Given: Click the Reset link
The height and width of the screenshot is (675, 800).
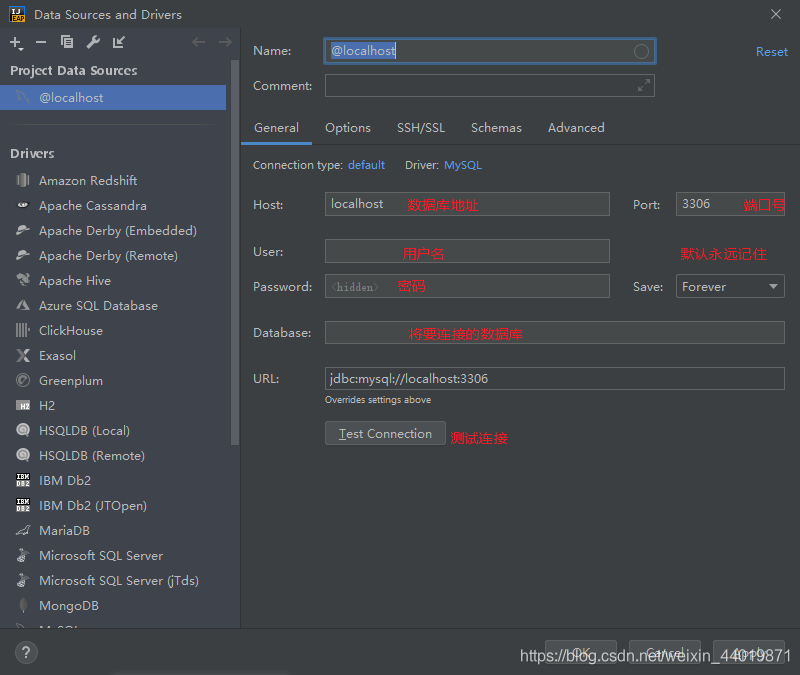Looking at the screenshot, I should (x=771, y=52).
